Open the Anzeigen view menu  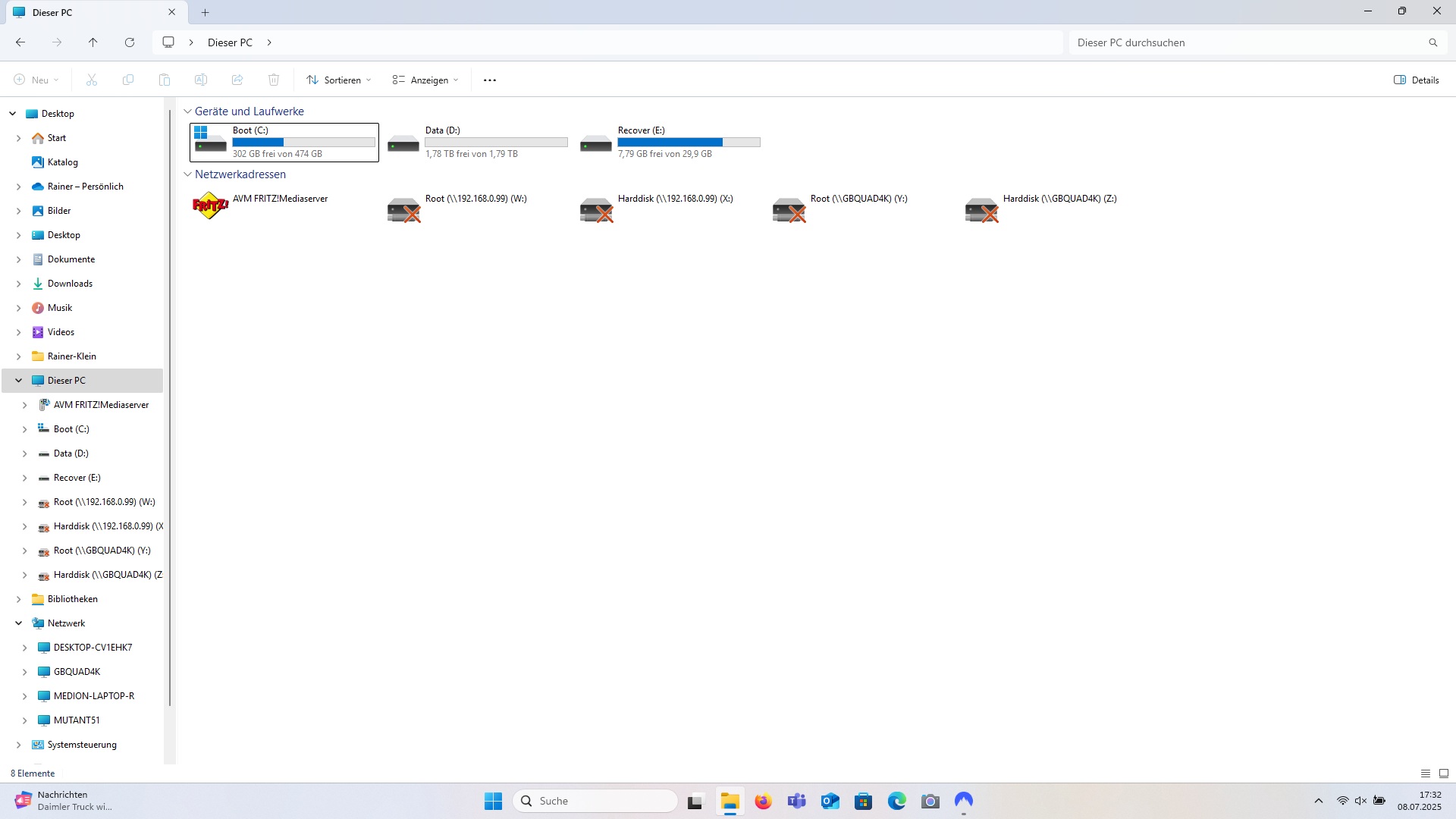pos(425,80)
